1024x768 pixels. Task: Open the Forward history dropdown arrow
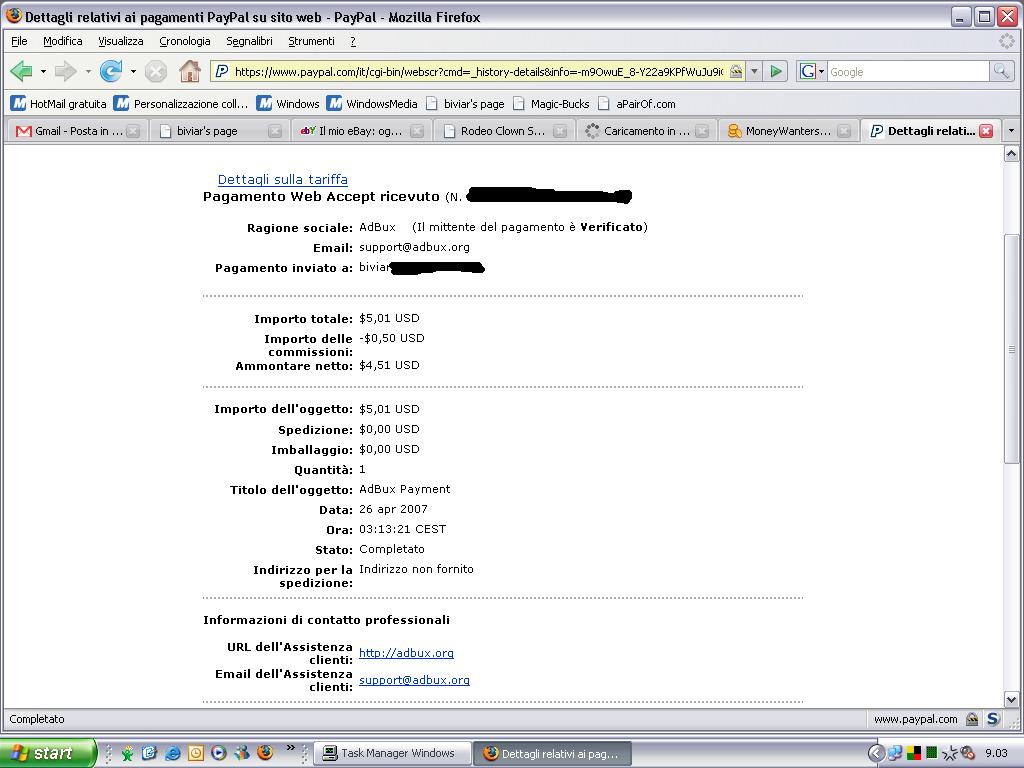pos(88,71)
